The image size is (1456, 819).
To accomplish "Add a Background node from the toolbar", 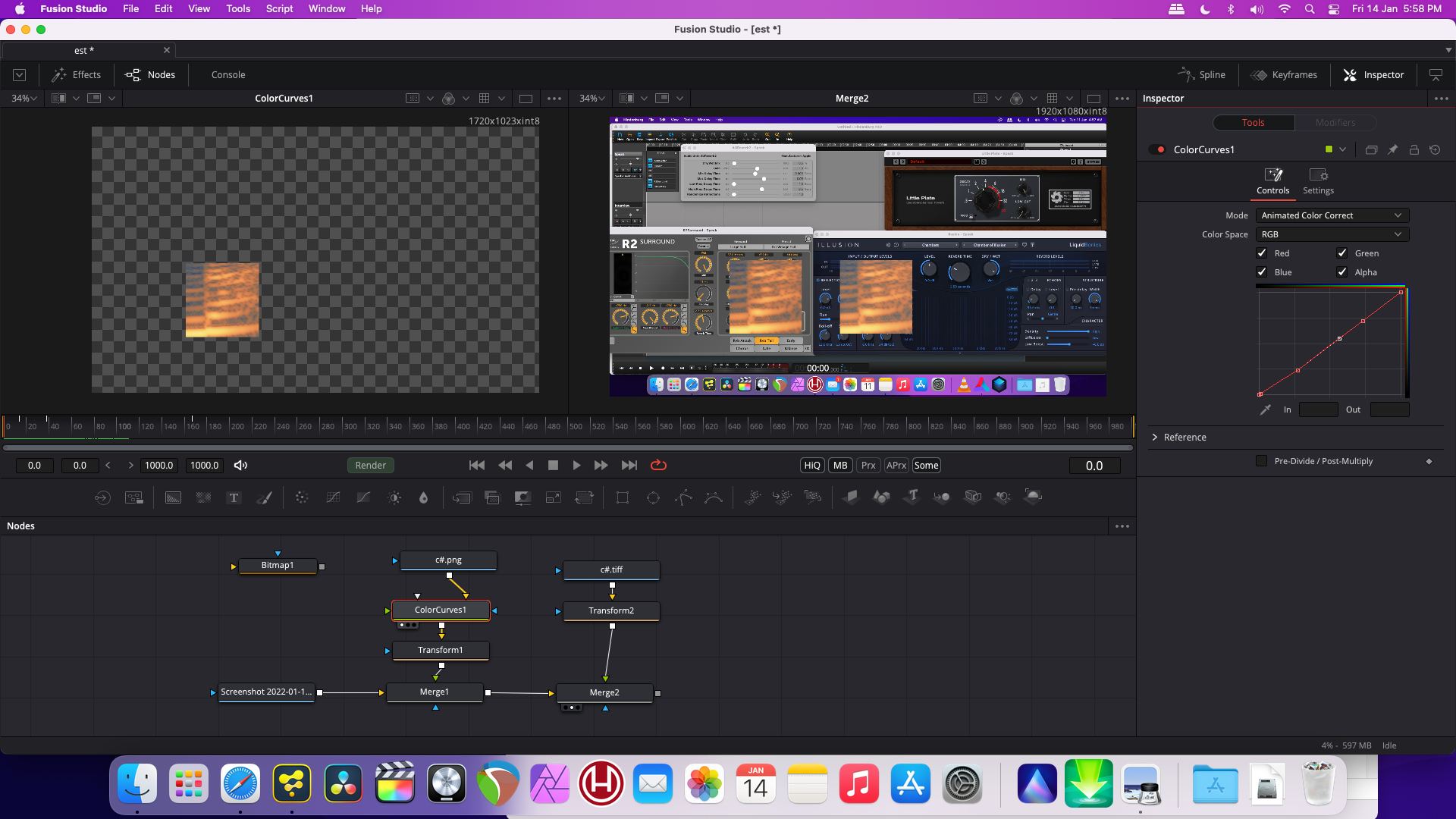I will (x=173, y=497).
